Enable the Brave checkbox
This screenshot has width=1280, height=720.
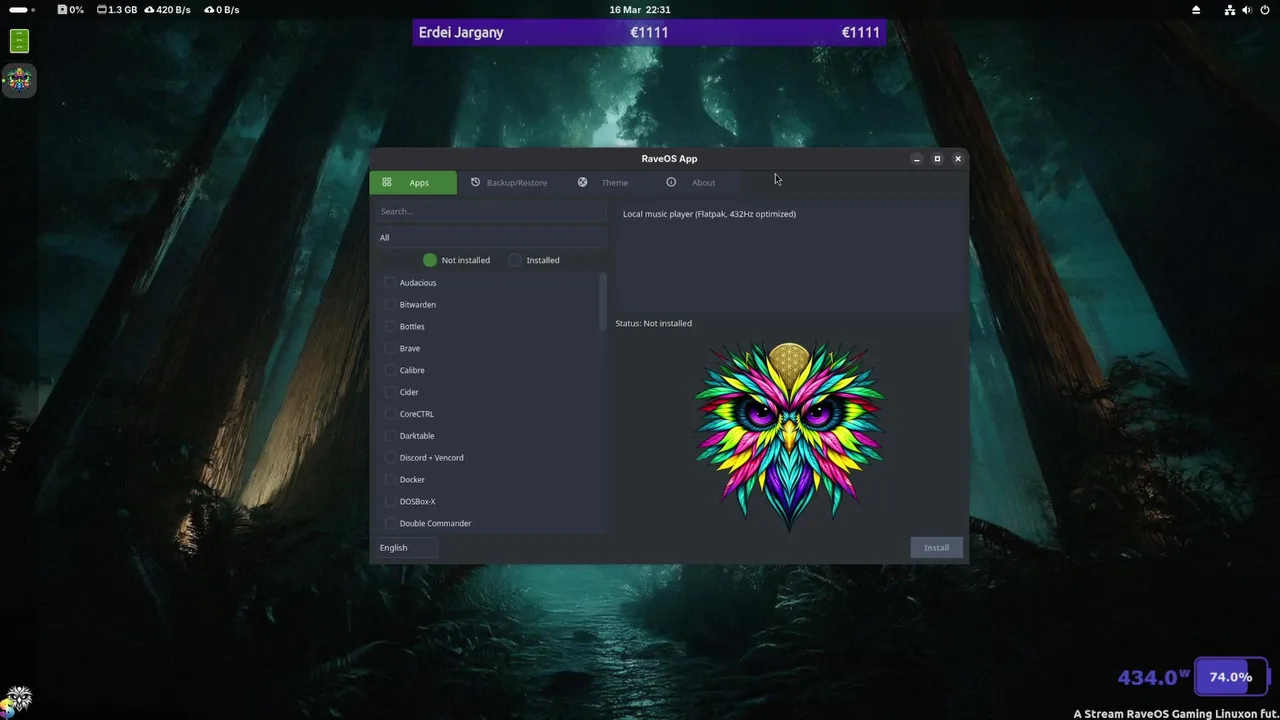[391, 348]
